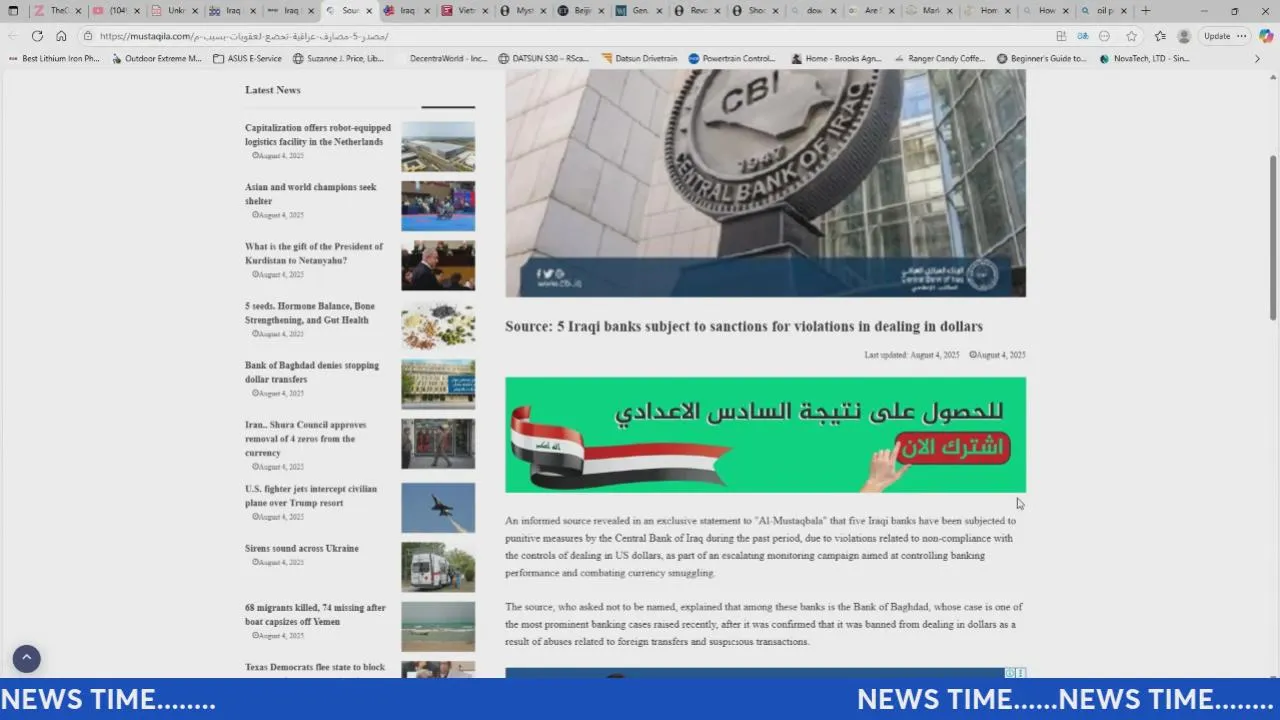Open a new tab with the plus icon

coord(1146,11)
